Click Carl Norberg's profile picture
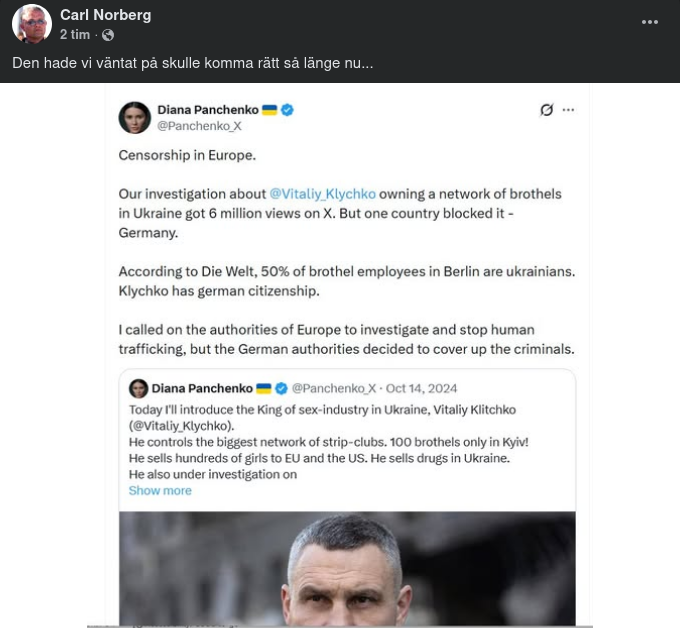Image resolution: width=680 pixels, height=628 pixels. (32, 24)
